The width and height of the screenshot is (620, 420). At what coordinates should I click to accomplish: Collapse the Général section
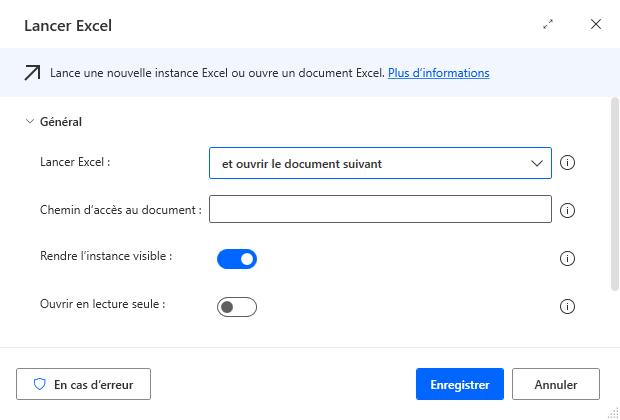click(30, 121)
